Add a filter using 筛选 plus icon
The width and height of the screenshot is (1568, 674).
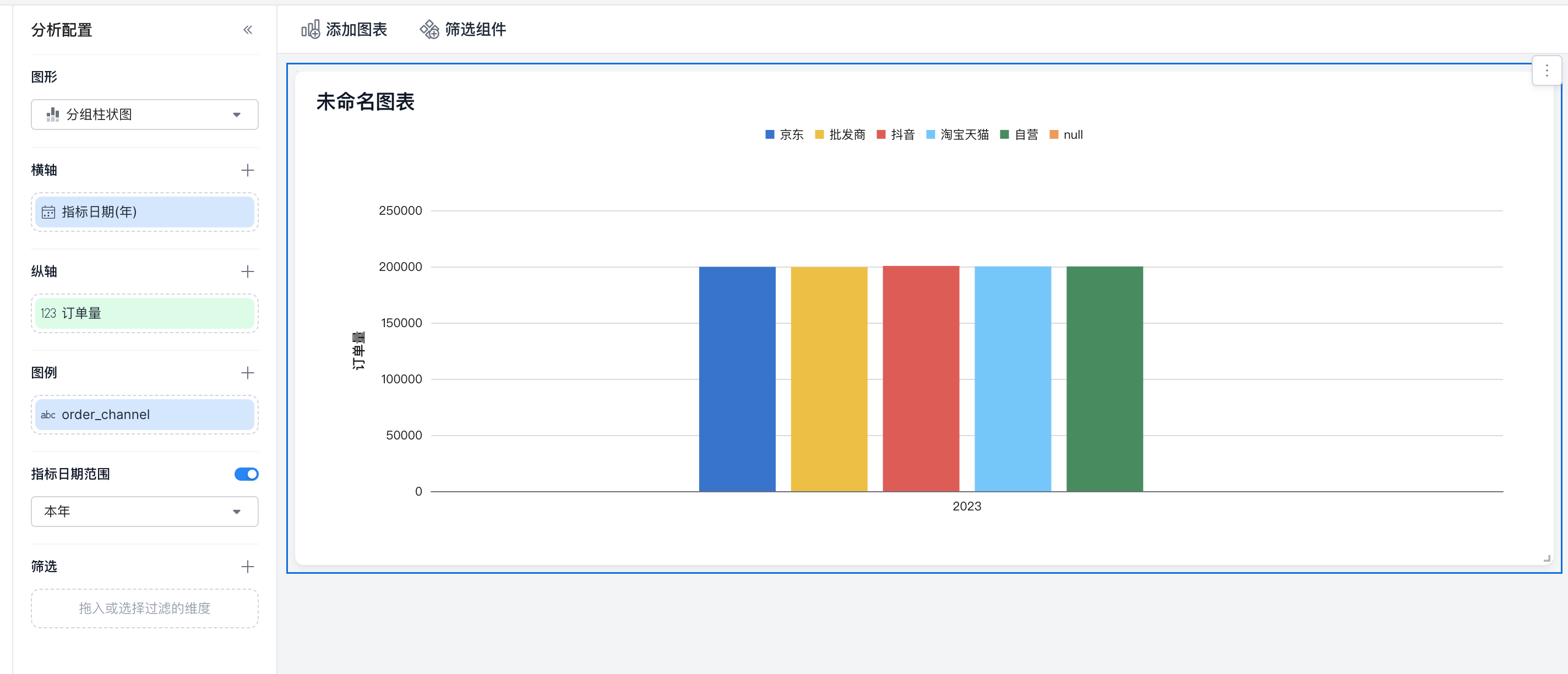(247, 567)
